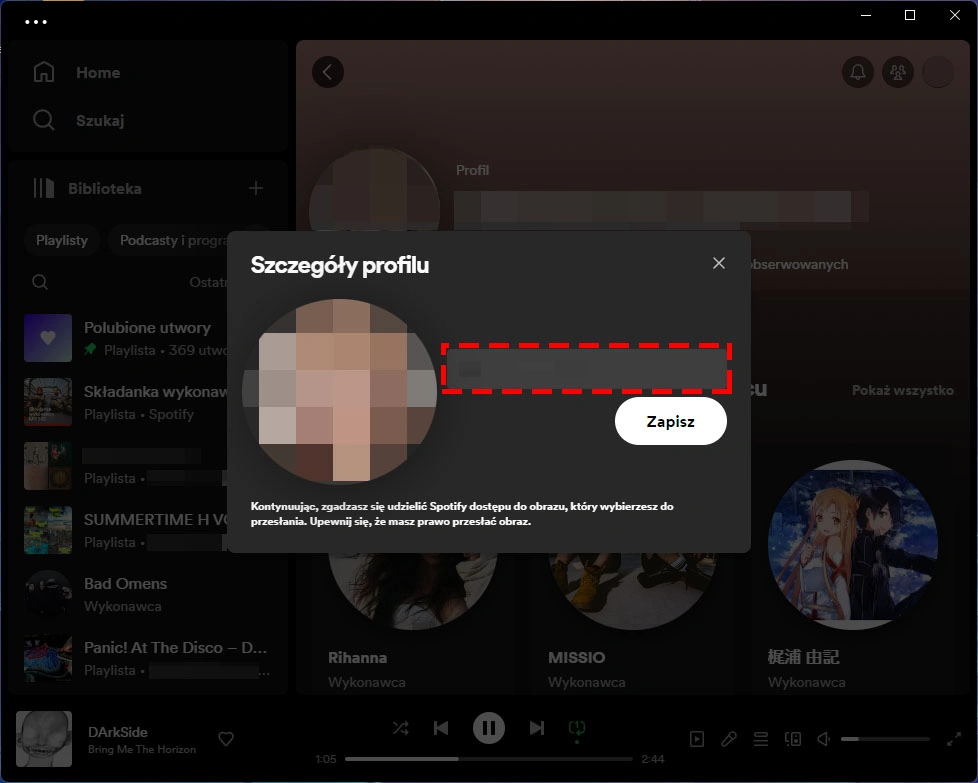Click the plus to create a playlist

click(x=256, y=188)
